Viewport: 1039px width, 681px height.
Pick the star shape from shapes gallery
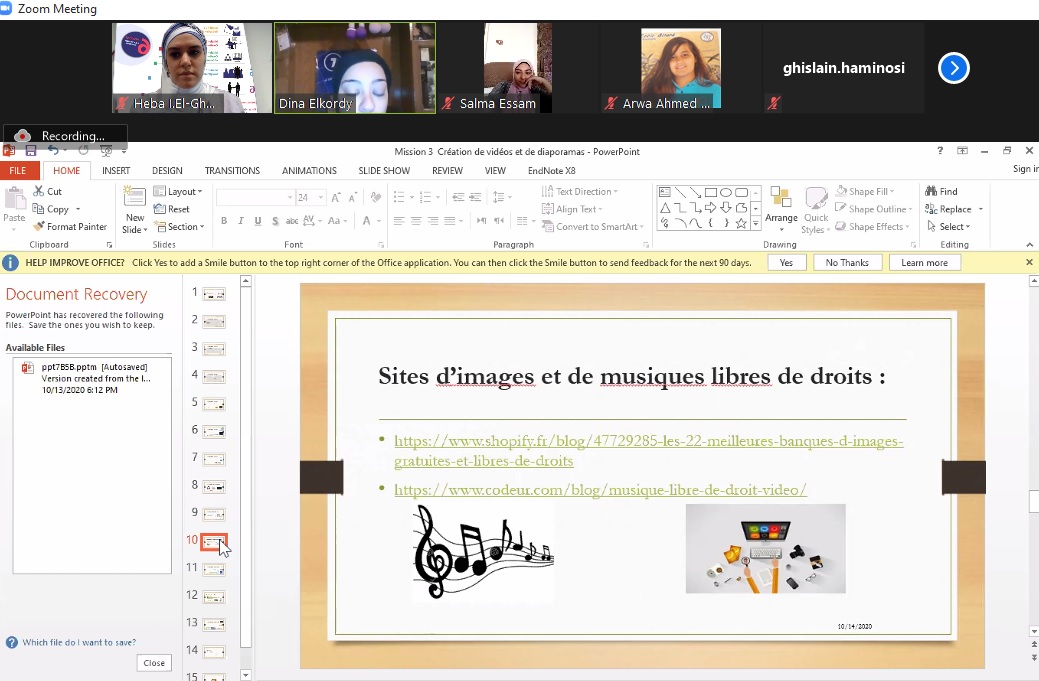741,224
